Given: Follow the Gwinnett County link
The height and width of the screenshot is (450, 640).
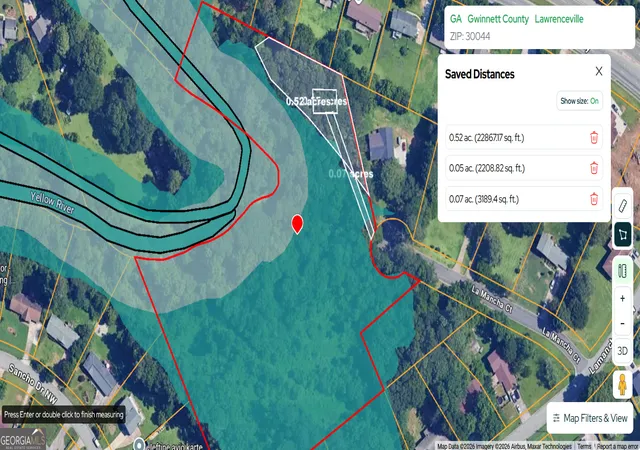Looking at the screenshot, I should point(498,19).
